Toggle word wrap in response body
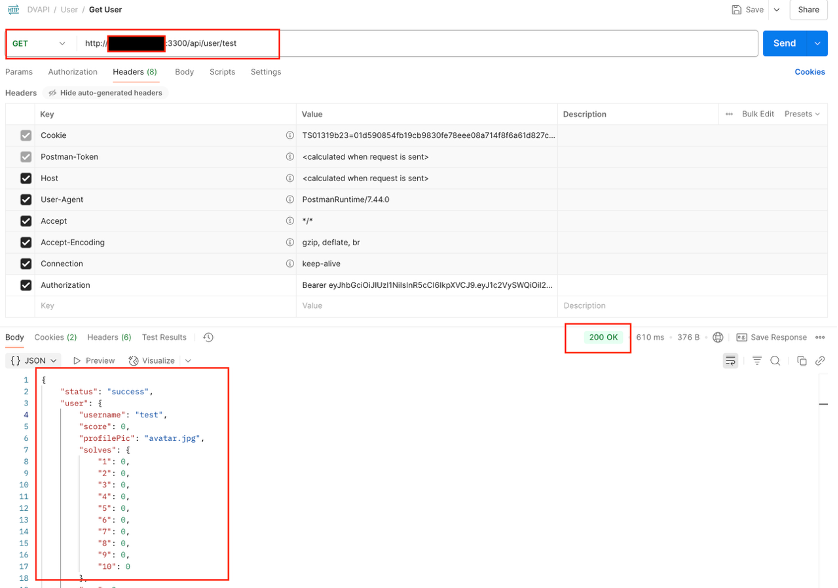The width and height of the screenshot is (838, 588). [731, 360]
